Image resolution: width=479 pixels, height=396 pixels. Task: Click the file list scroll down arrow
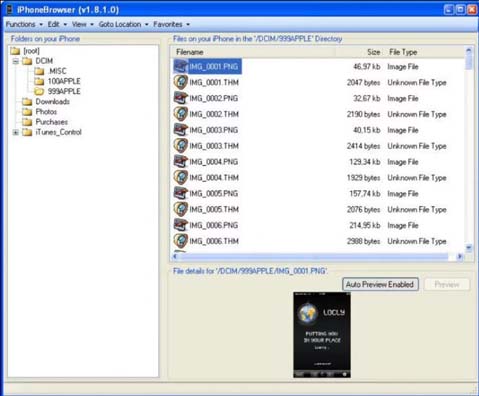coord(469,248)
